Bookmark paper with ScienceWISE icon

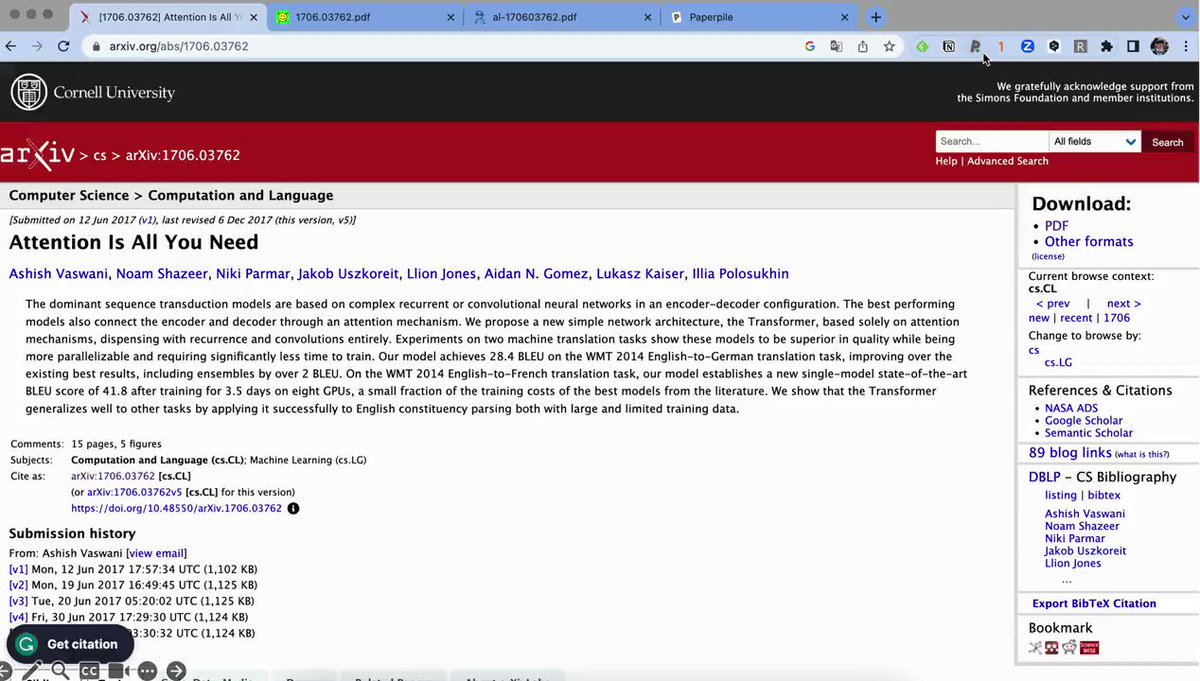pyautogui.click(x=1089, y=647)
